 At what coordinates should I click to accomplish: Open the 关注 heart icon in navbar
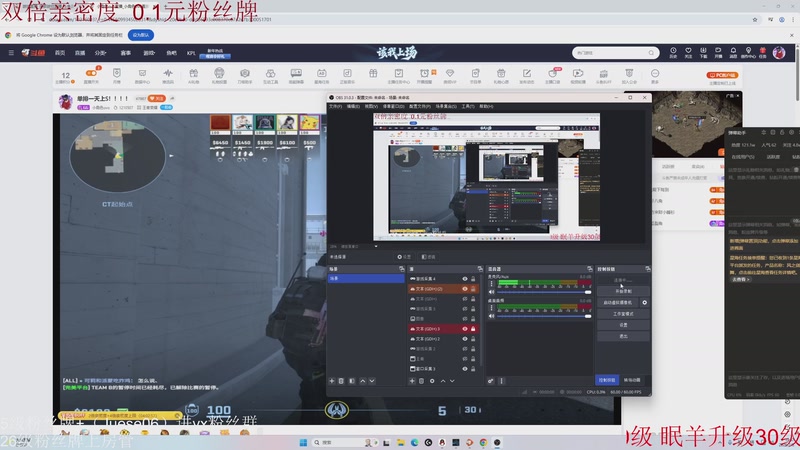click(688, 53)
